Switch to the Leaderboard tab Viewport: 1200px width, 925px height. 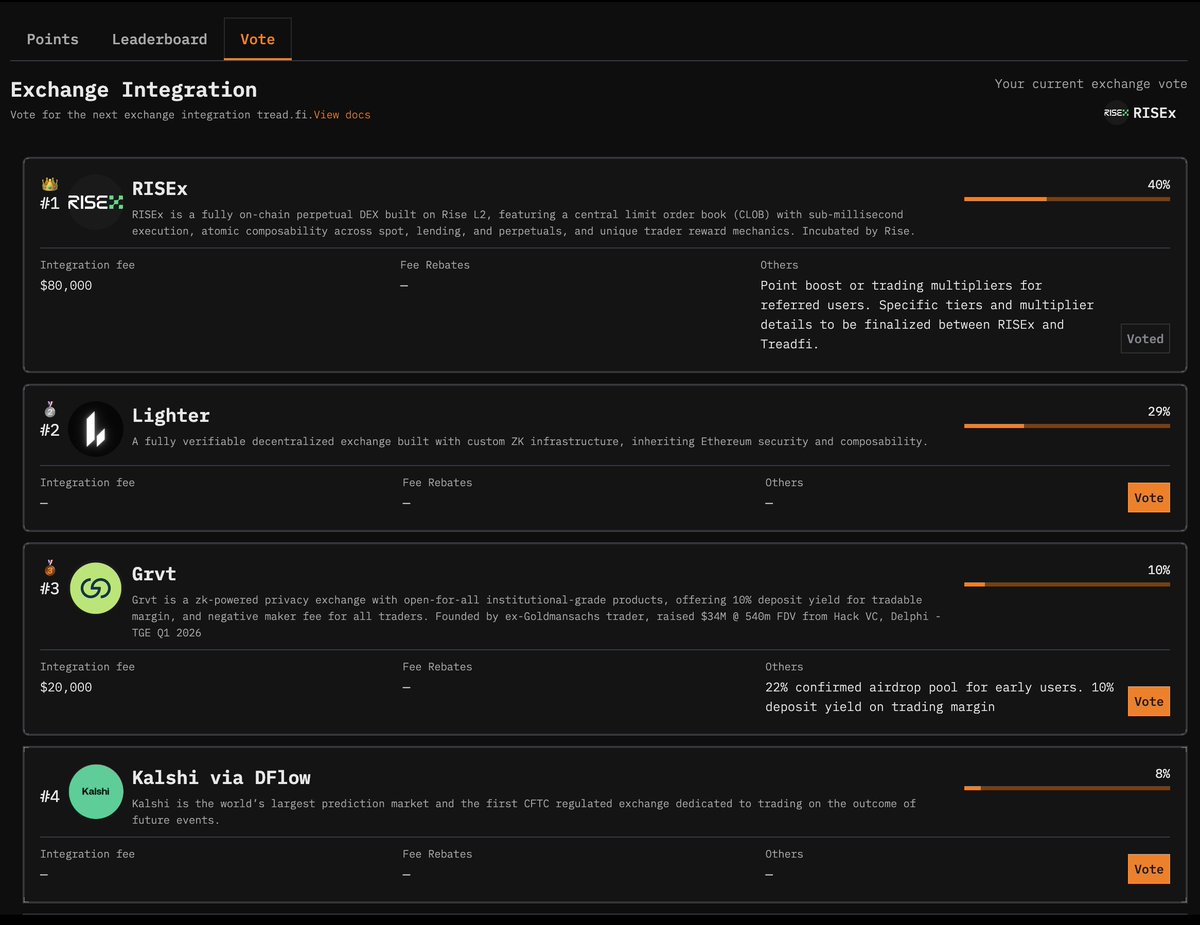point(159,39)
